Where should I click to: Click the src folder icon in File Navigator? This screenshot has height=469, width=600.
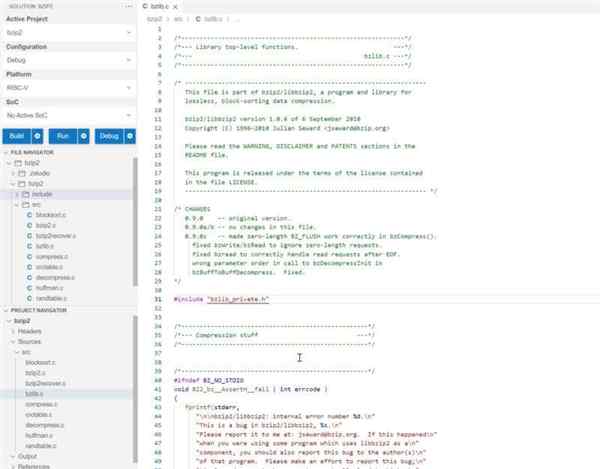pos(26,205)
